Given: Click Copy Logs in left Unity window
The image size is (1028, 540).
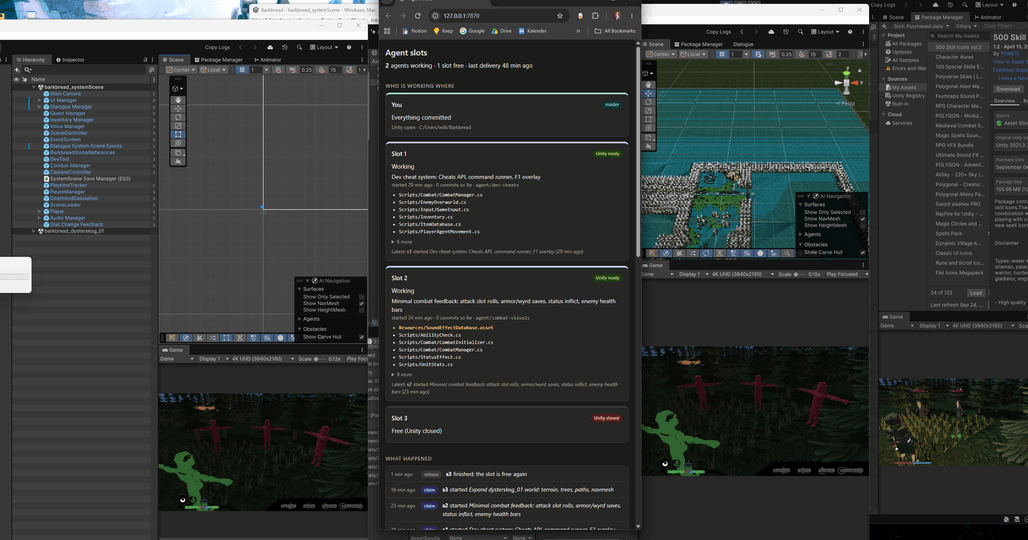Looking at the screenshot, I should pyautogui.click(x=217, y=47).
